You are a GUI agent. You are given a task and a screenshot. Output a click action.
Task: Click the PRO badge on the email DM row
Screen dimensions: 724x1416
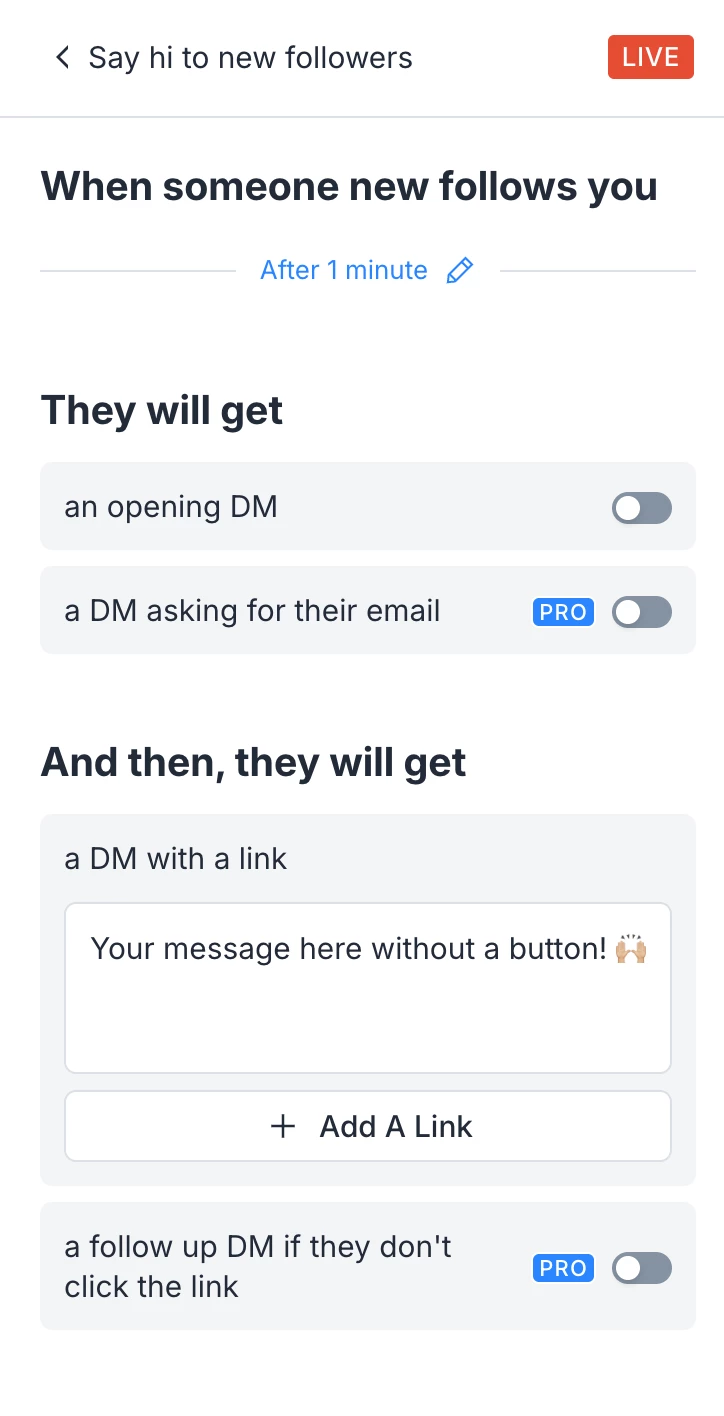pos(563,612)
